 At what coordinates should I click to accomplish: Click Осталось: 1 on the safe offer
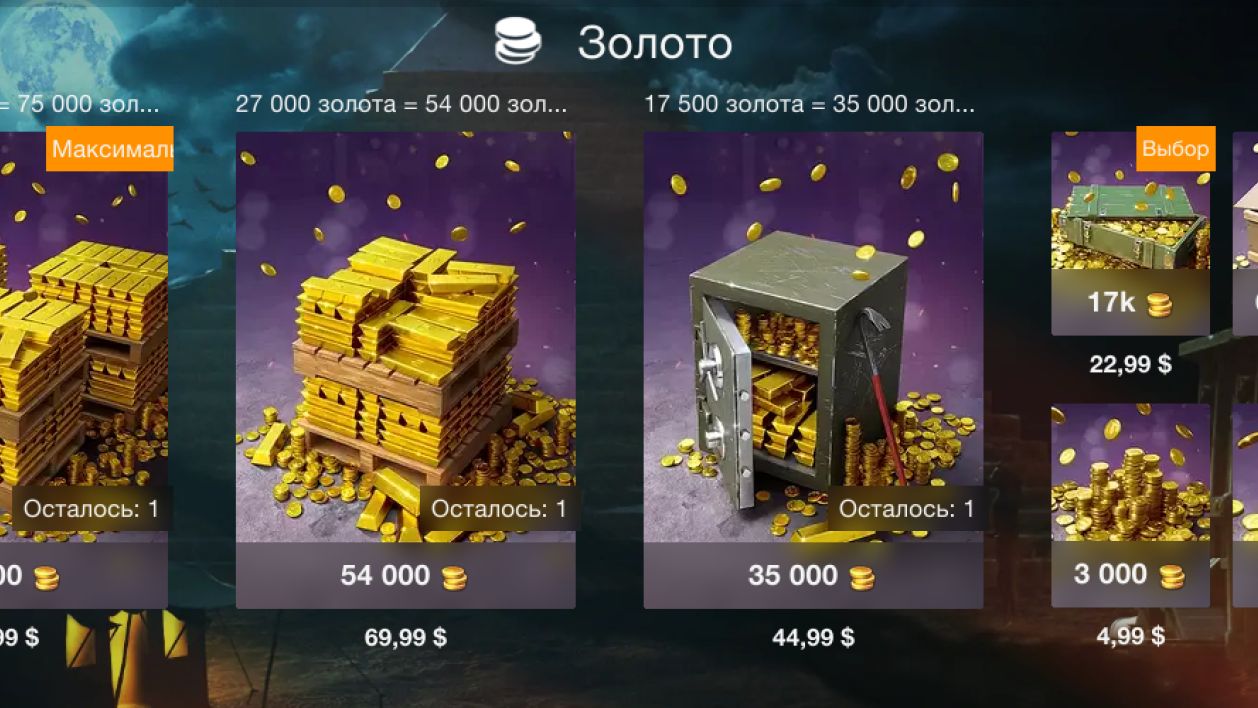[x=906, y=509]
